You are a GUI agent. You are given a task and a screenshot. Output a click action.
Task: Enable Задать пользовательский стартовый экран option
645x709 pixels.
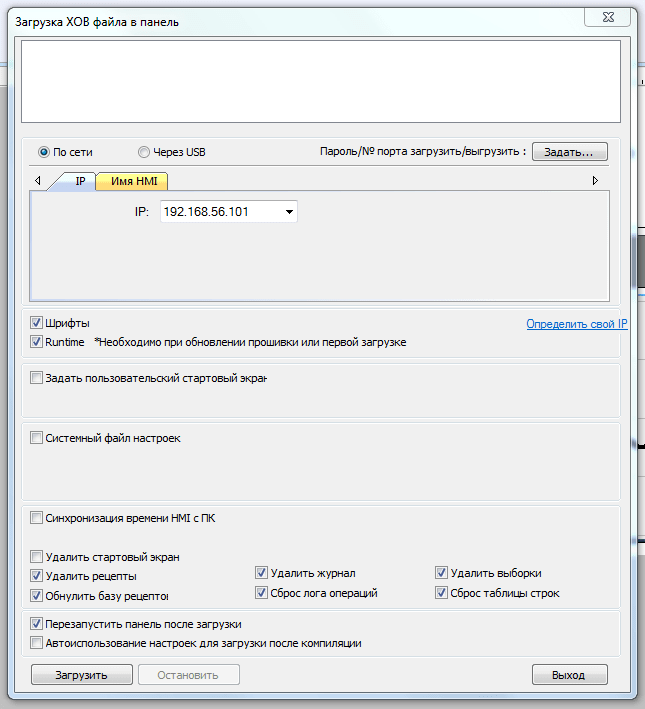[37, 379]
